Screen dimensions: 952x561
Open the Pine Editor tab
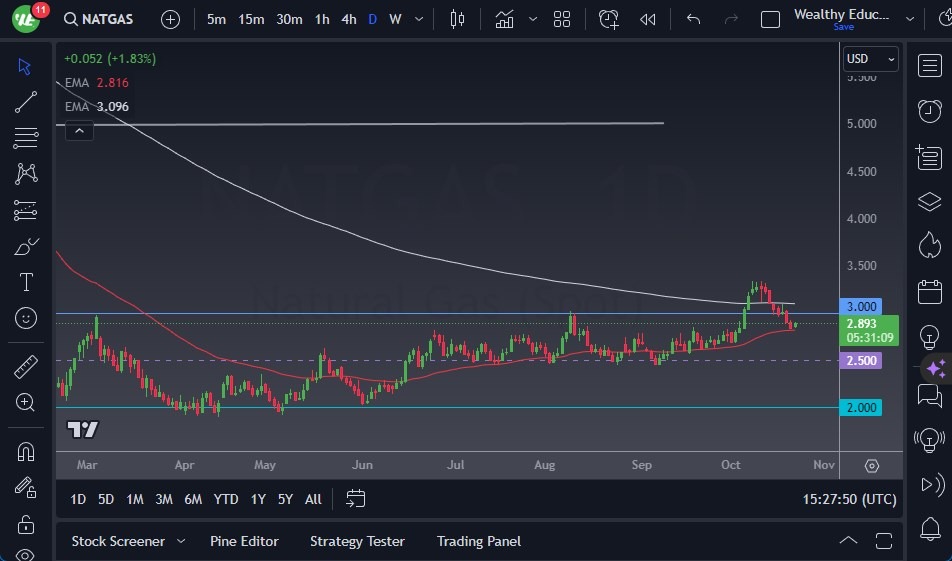[x=244, y=541]
